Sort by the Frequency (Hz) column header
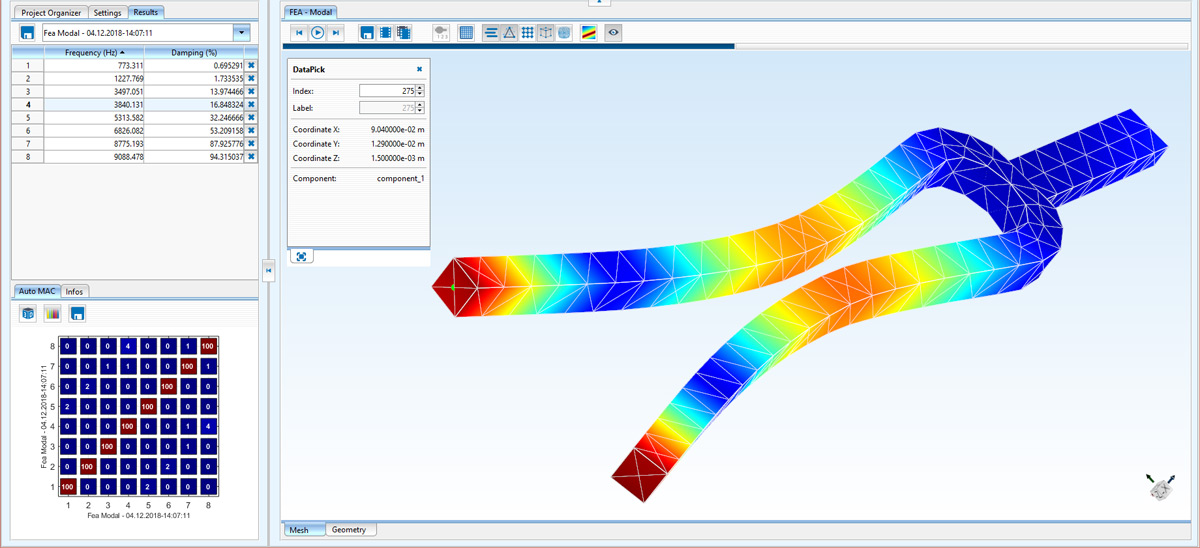Screen dimensions: 1200x548 [94, 52]
